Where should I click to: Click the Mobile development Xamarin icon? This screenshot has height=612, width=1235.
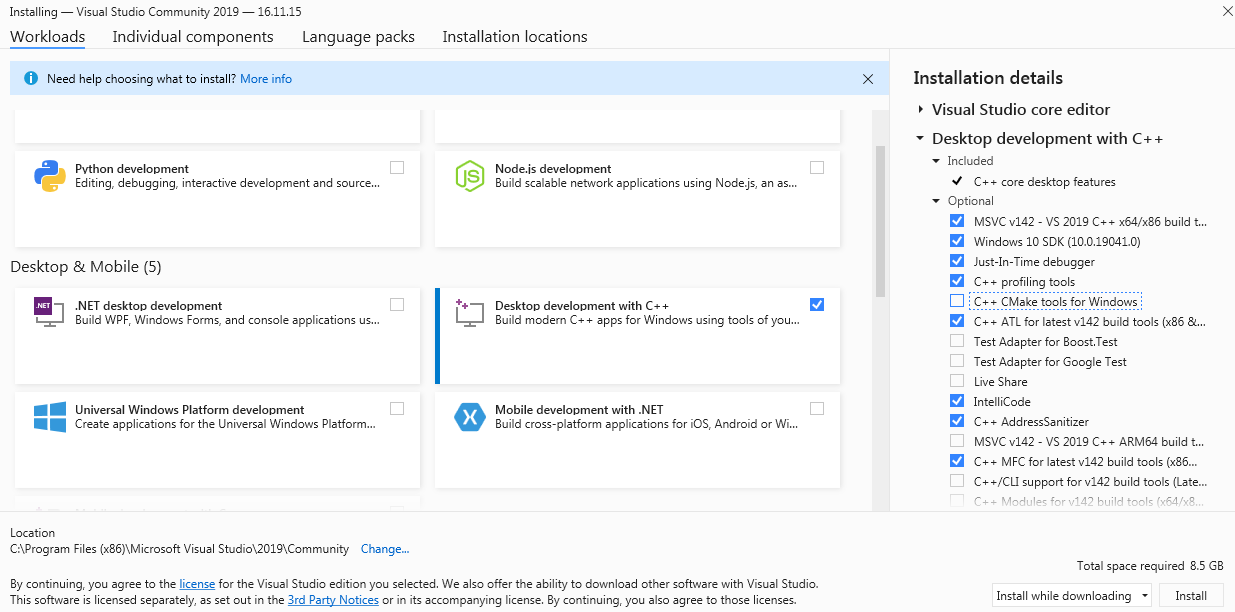click(469, 416)
